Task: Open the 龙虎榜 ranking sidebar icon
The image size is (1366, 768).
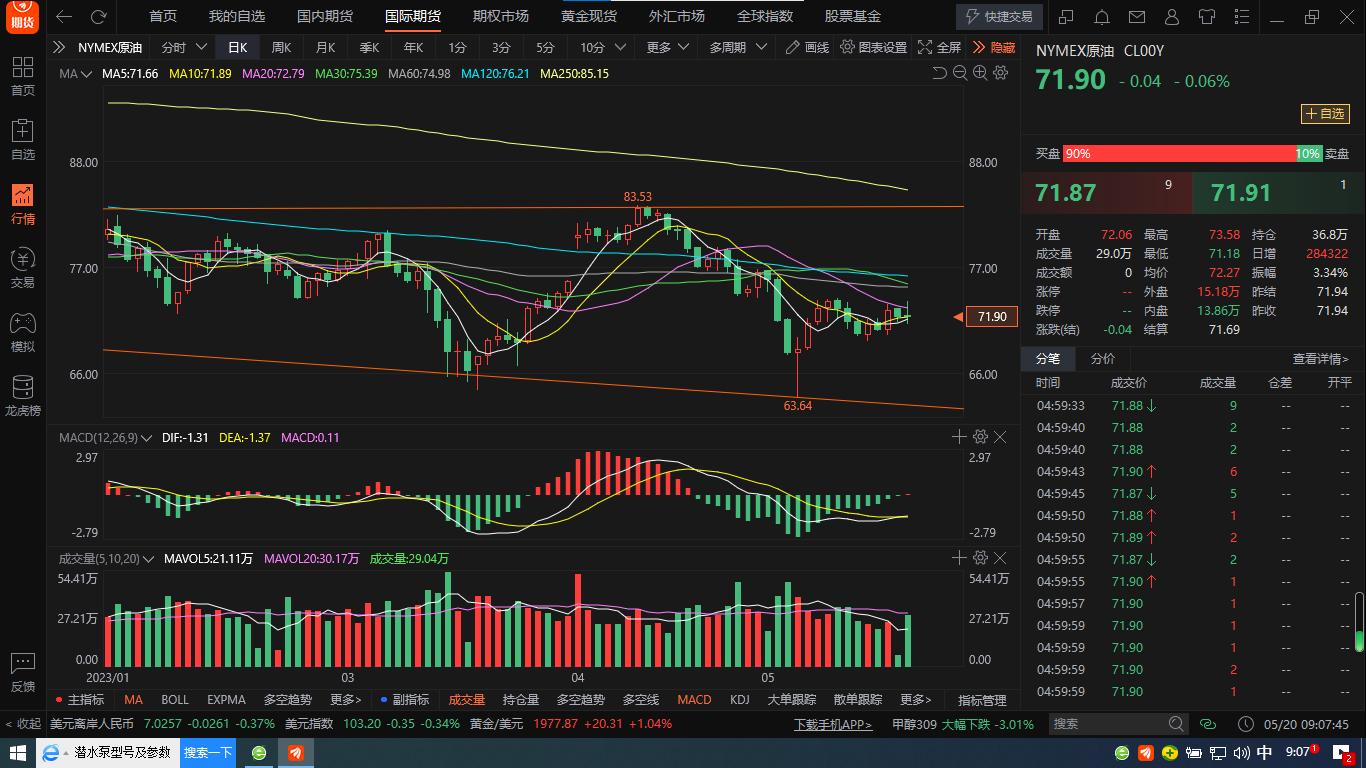Action: [x=22, y=396]
